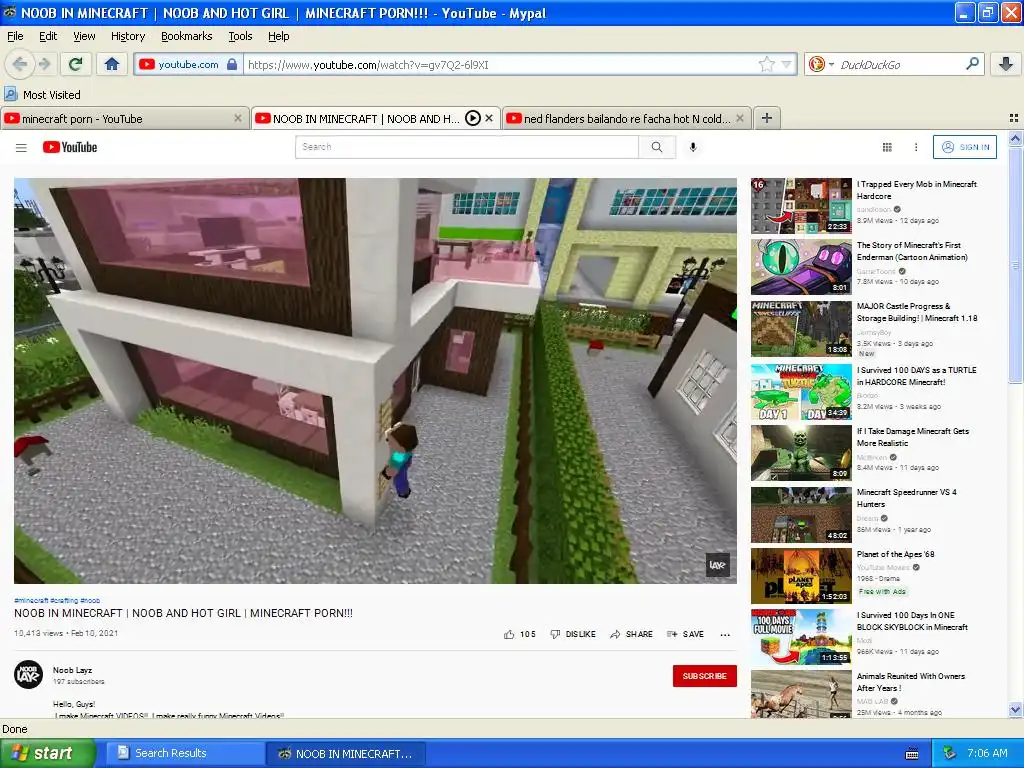
Task: Expand the DuckDuckGo search engine dropdown
Action: click(831, 64)
